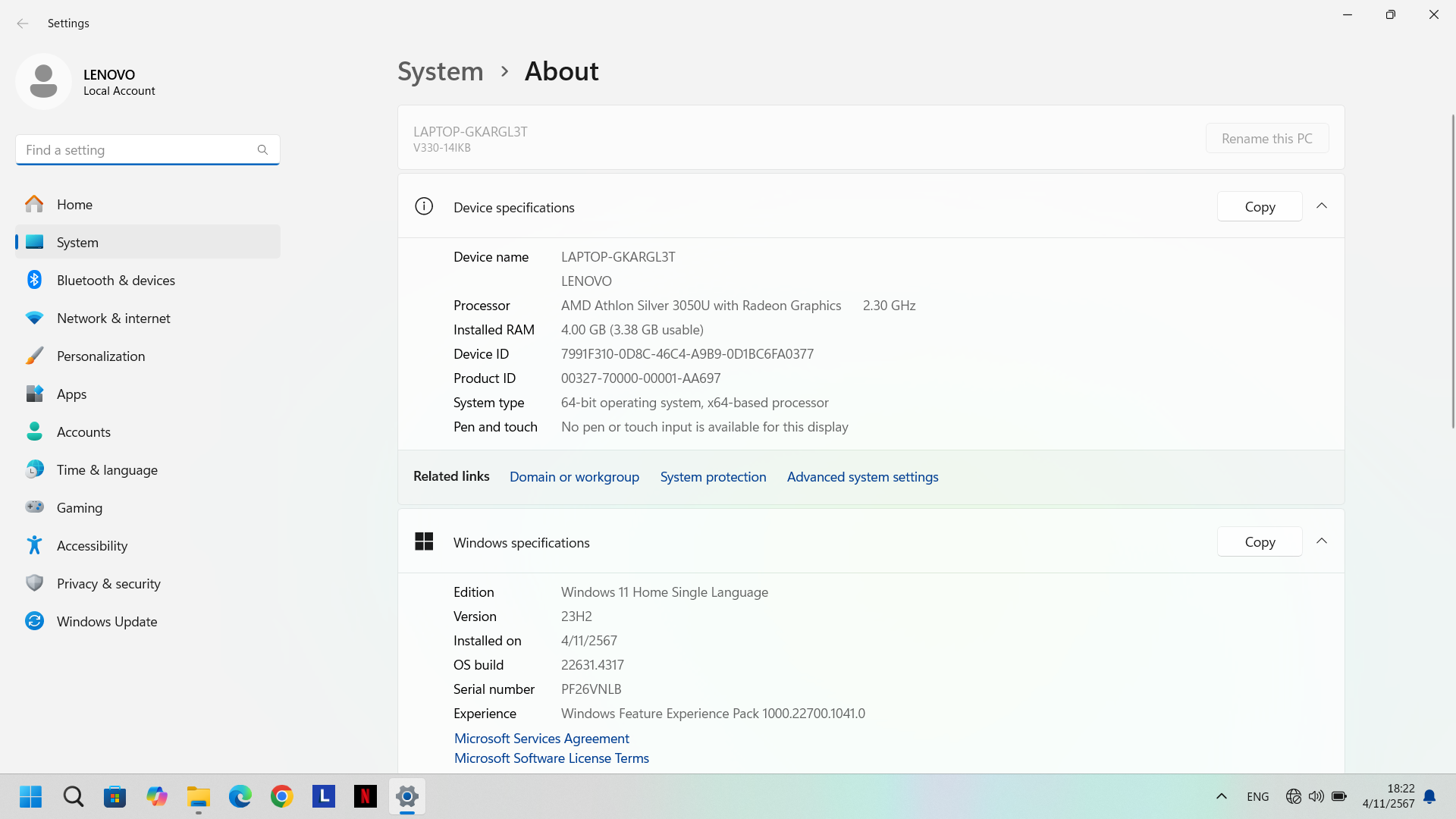This screenshot has height=819, width=1456.
Task: Open Personalization settings
Action: tap(148, 356)
